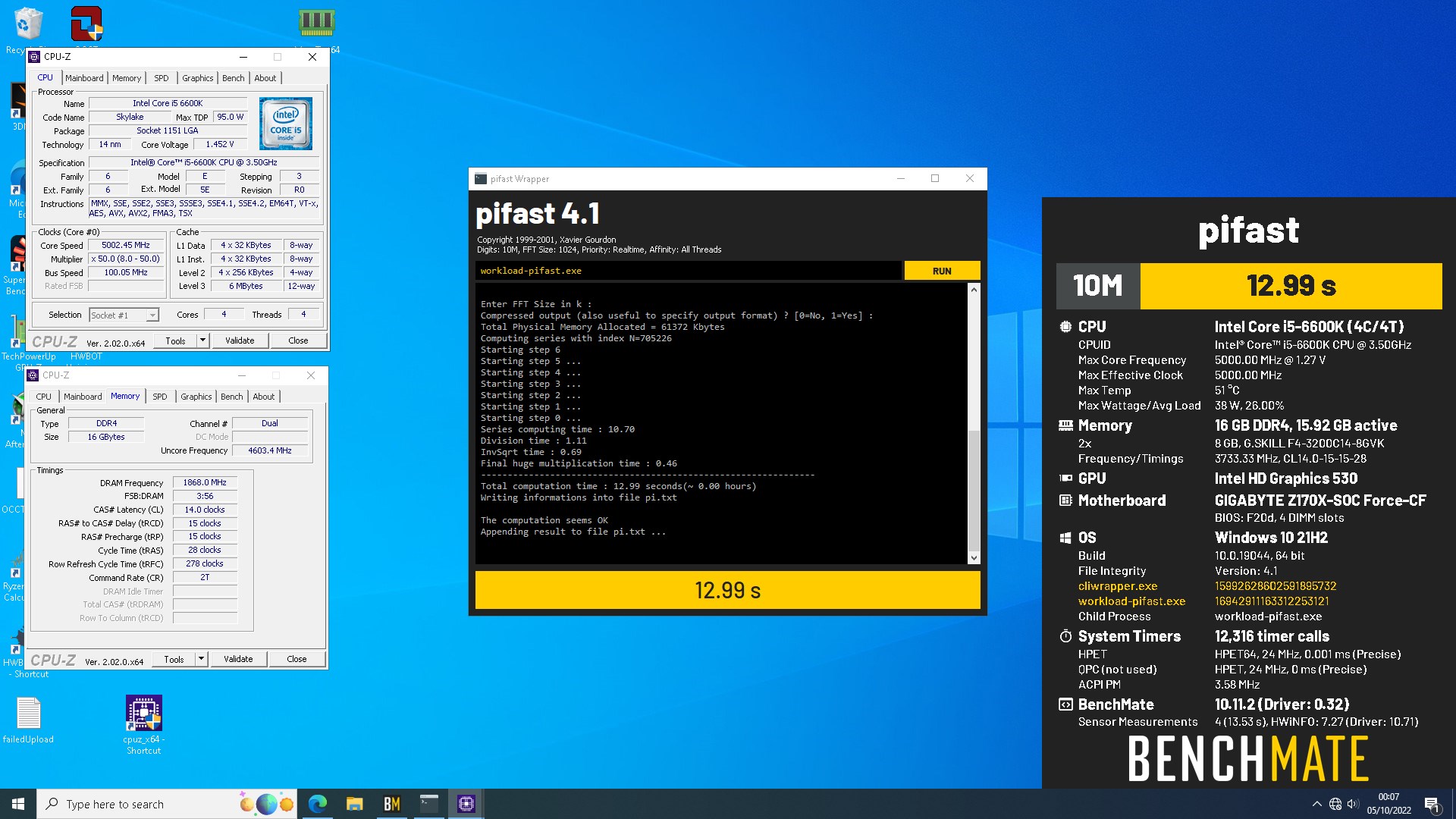Click the search highlights illustration in taskbar search

266,804
